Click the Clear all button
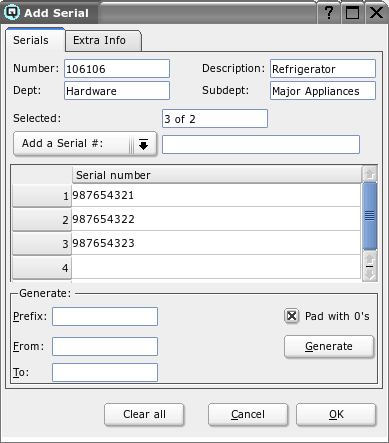This screenshot has height=443, width=389. (x=144, y=414)
